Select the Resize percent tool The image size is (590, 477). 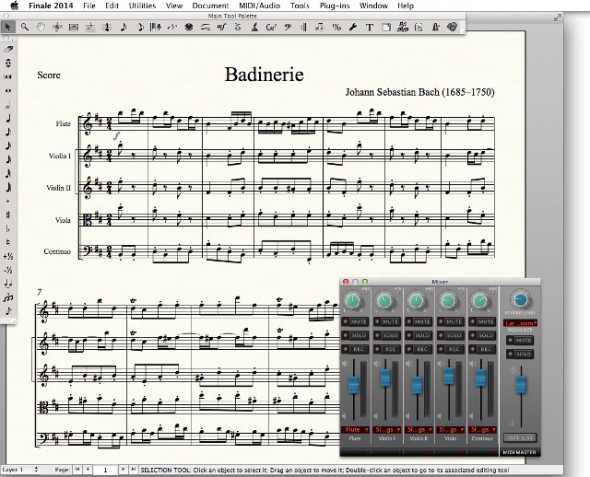coord(336,27)
